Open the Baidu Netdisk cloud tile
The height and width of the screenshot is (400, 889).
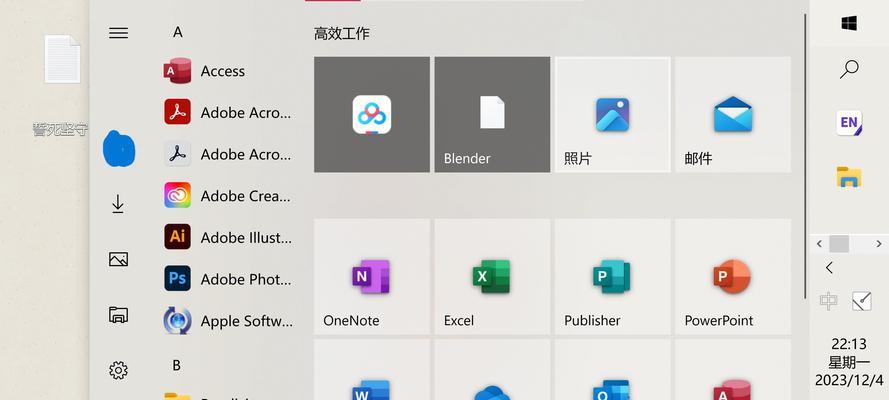click(x=372, y=114)
